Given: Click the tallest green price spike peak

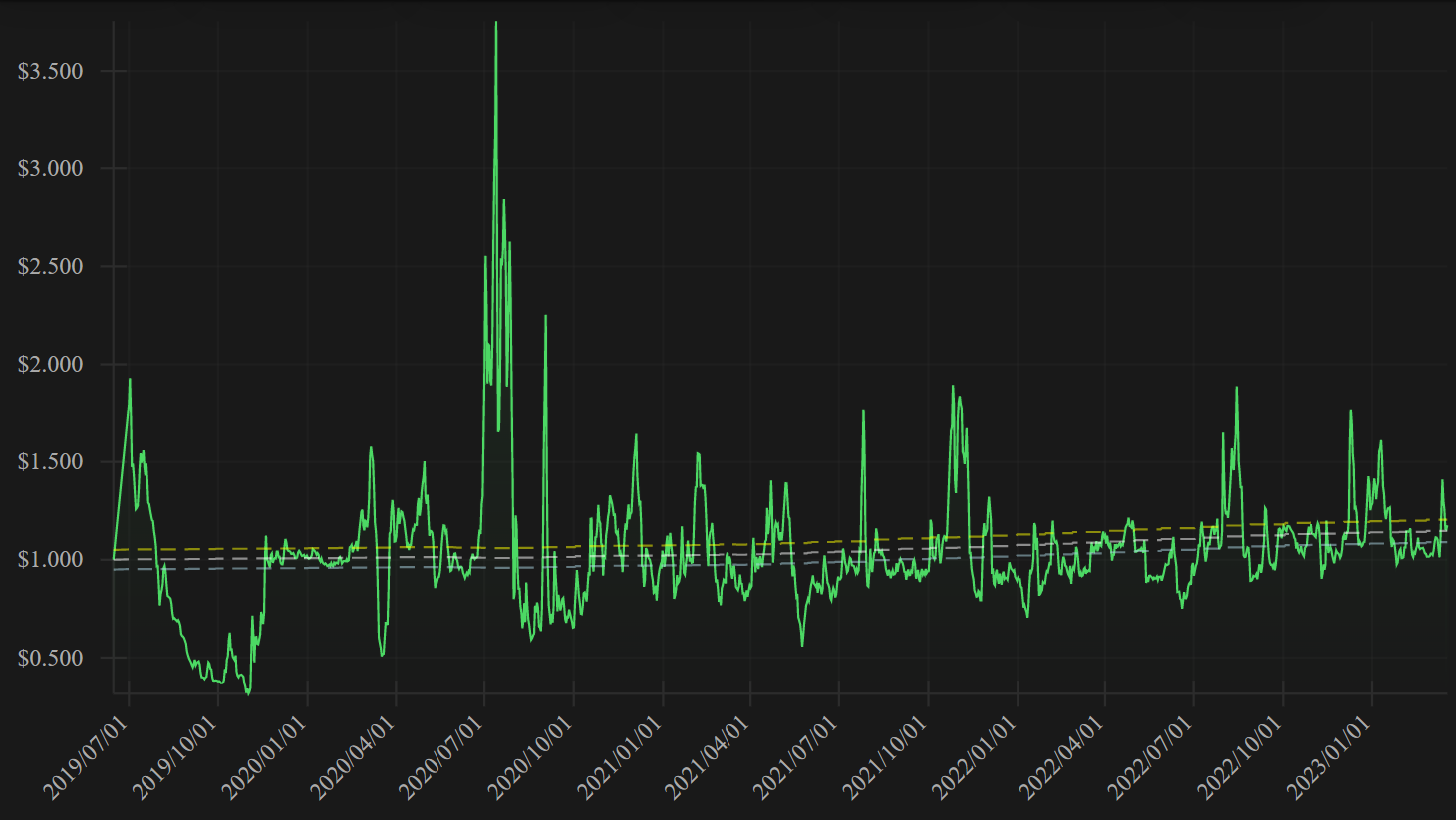Looking at the screenshot, I should (x=496, y=24).
